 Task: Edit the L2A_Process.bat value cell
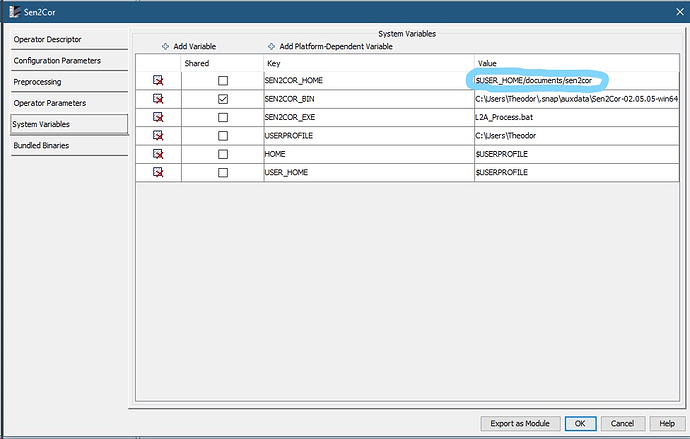pos(576,117)
